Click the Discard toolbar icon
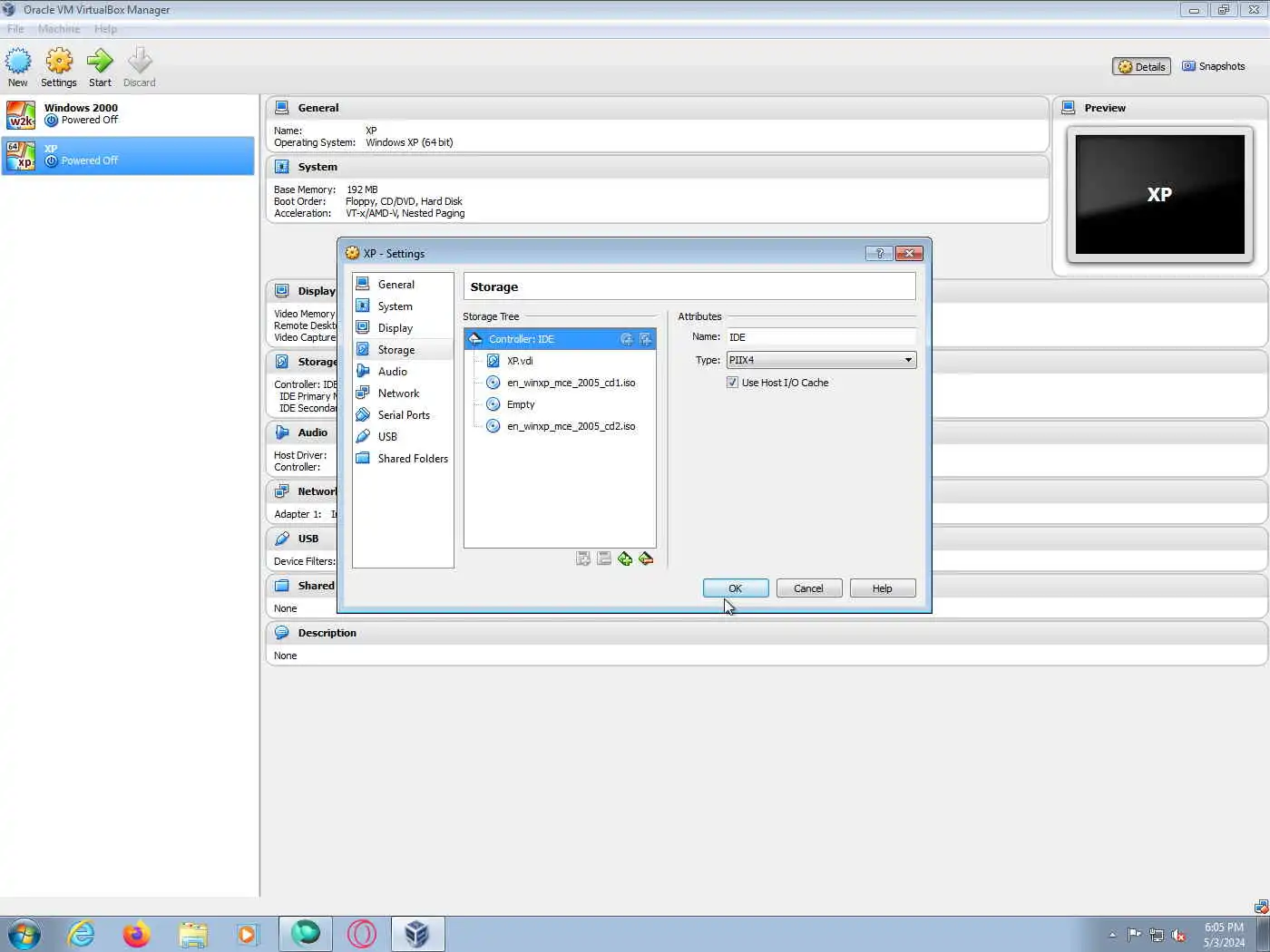The height and width of the screenshot is (952, 1270). (x=140, y=61)
